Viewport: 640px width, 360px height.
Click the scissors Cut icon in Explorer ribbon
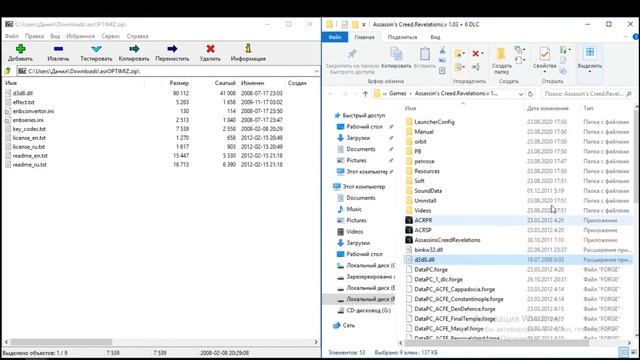[x=442, y=51]
